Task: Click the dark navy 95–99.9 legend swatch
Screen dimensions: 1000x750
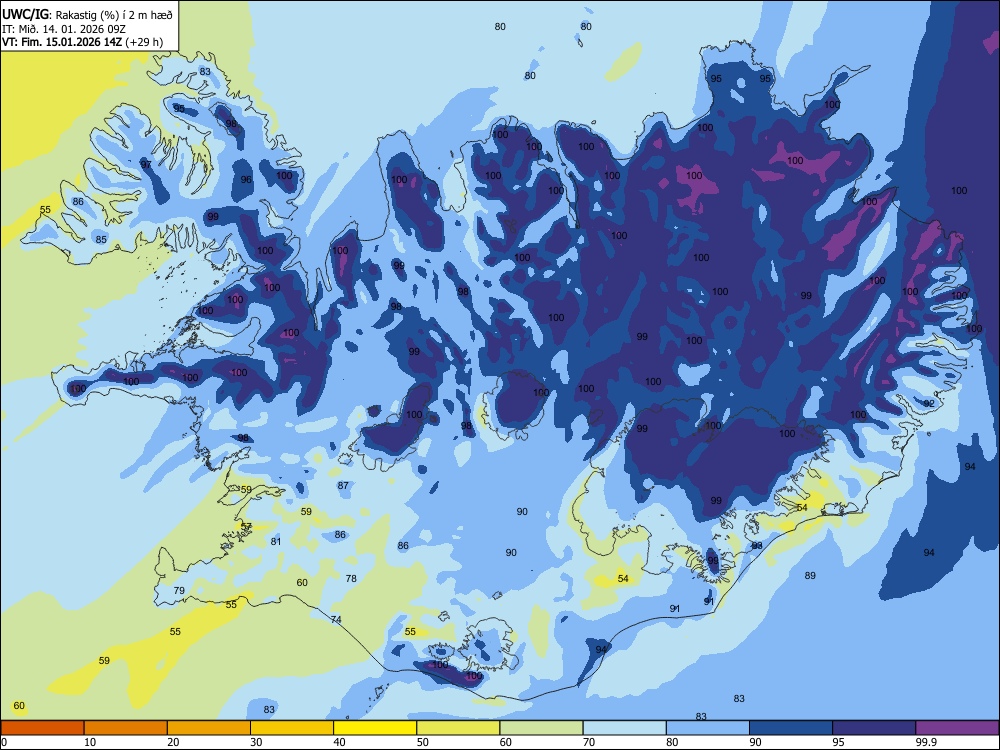Action: click(x=874, y=728)
